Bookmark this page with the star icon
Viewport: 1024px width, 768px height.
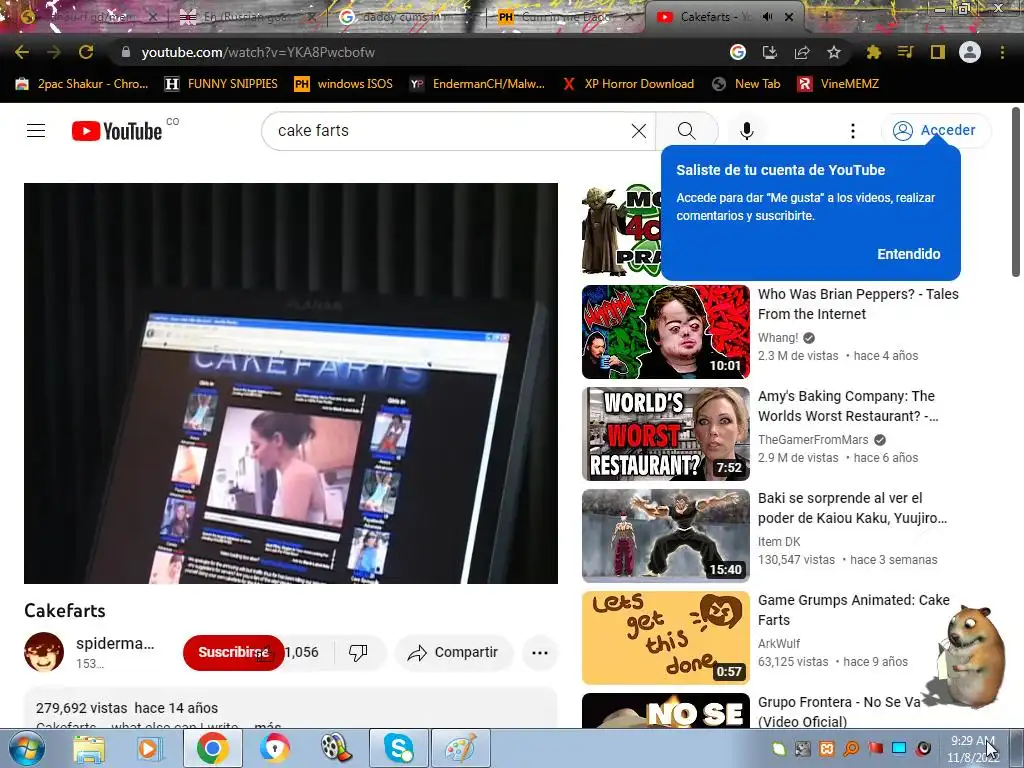click(834, 52)
